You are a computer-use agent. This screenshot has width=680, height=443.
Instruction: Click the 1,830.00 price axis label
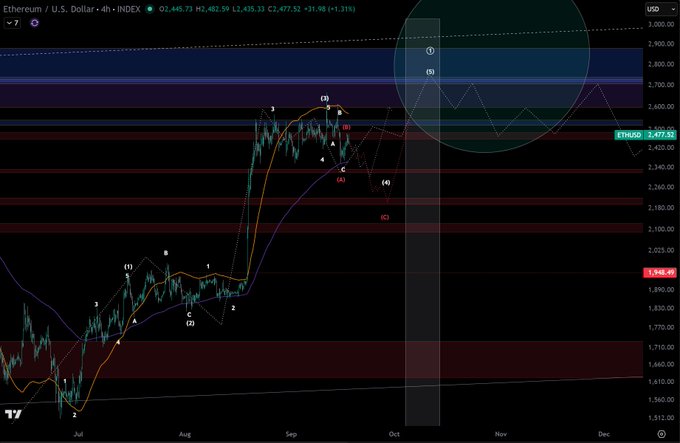coord(661,309)
